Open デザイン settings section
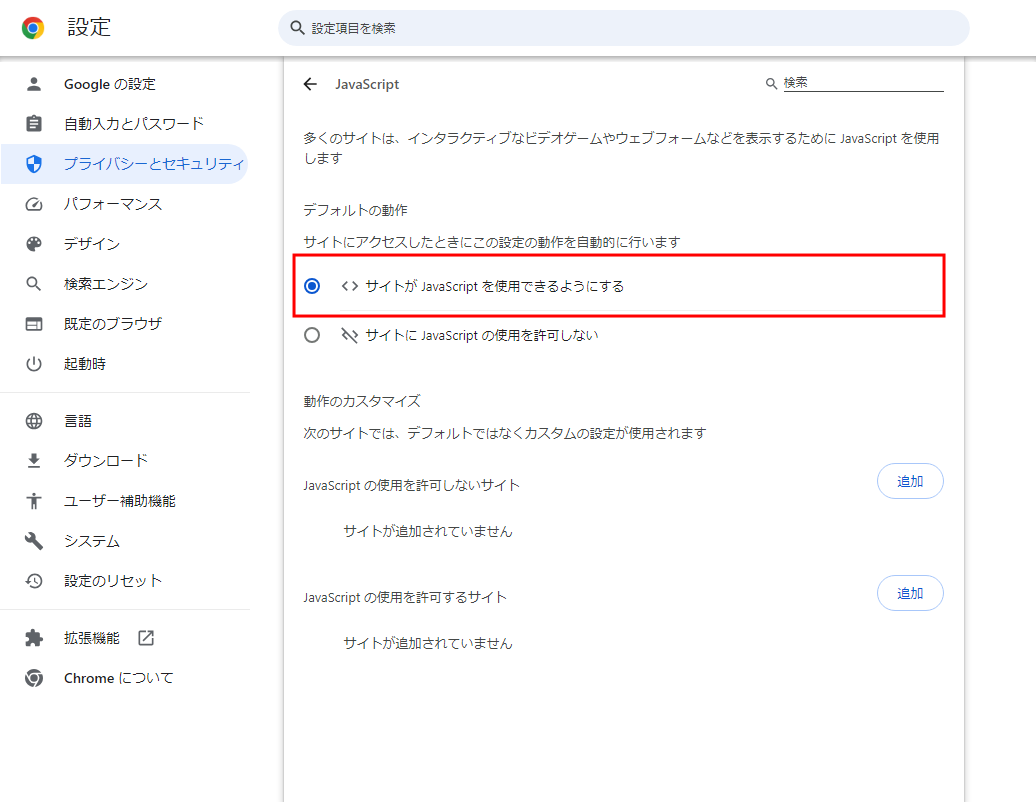The width and height of the screenshot is (1036, 802). pos(124,244)
